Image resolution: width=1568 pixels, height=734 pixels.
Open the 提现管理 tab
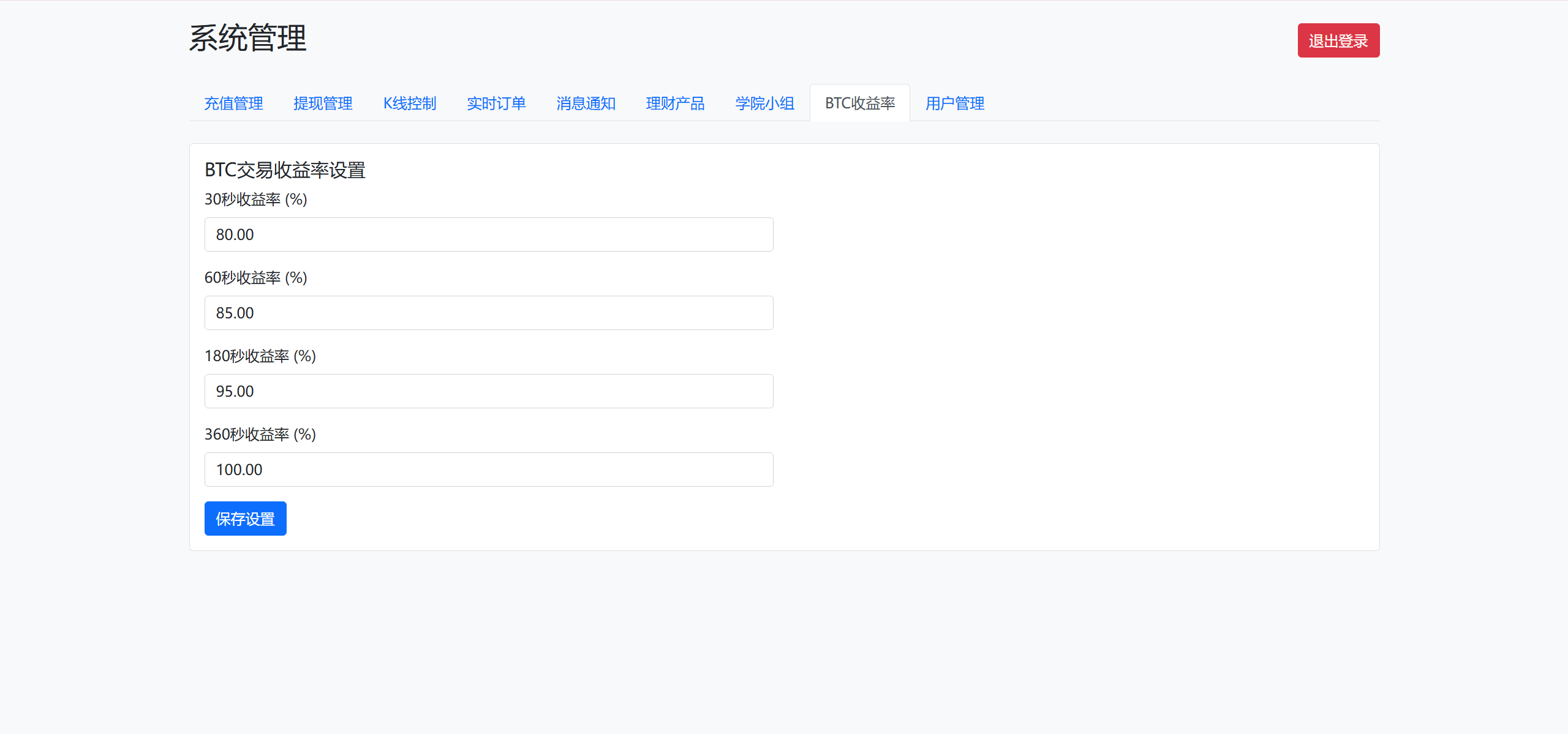323,103
